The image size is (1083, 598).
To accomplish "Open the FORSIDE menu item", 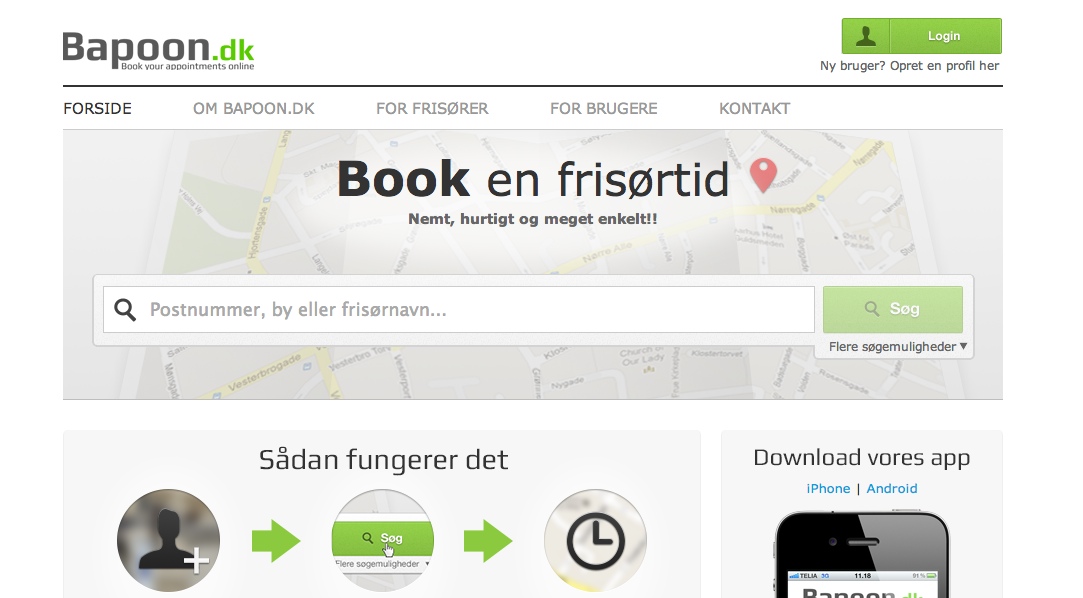I will (97, 108).
